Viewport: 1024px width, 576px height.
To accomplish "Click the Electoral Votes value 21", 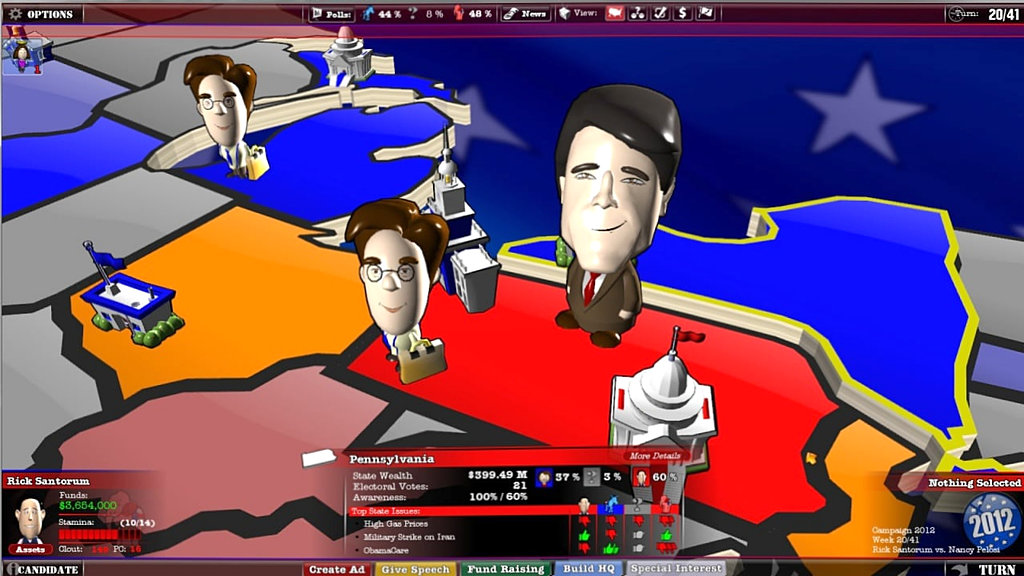I will click(x=519, y=486).
